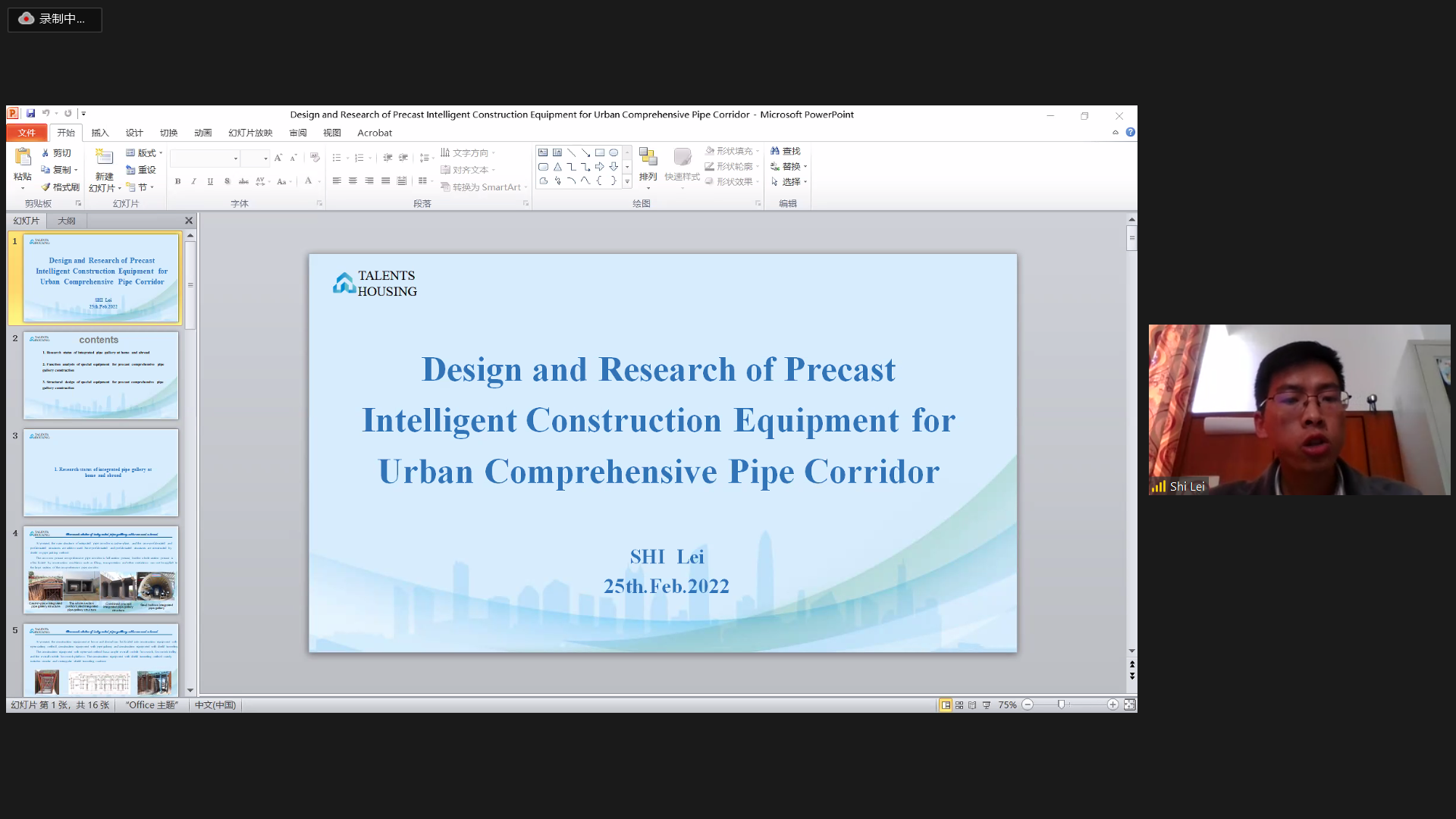The image size is (1456, 819).
Task: Start Slide Show from status bar icon
Action: click(x=987, y=705)
